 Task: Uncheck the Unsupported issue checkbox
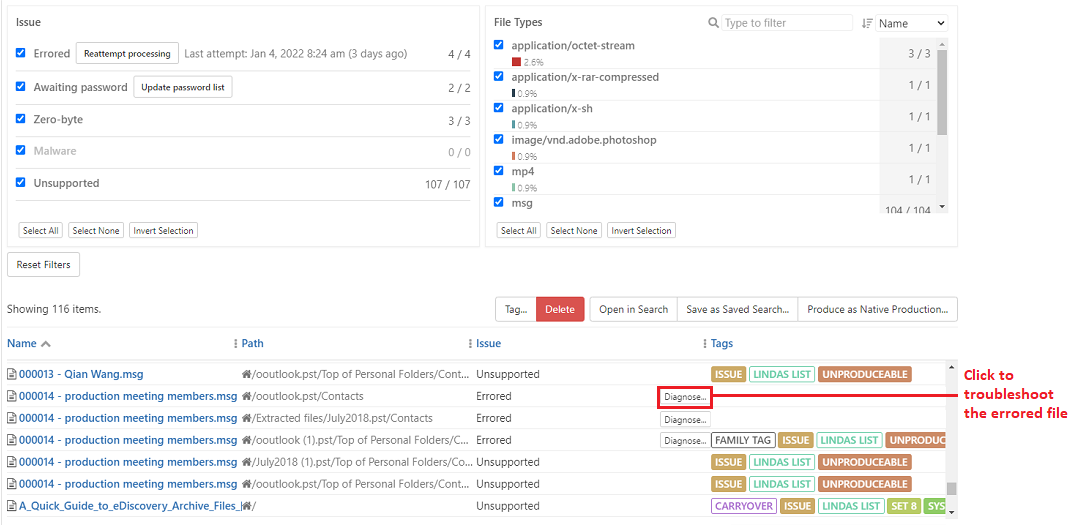pos(21,182)
